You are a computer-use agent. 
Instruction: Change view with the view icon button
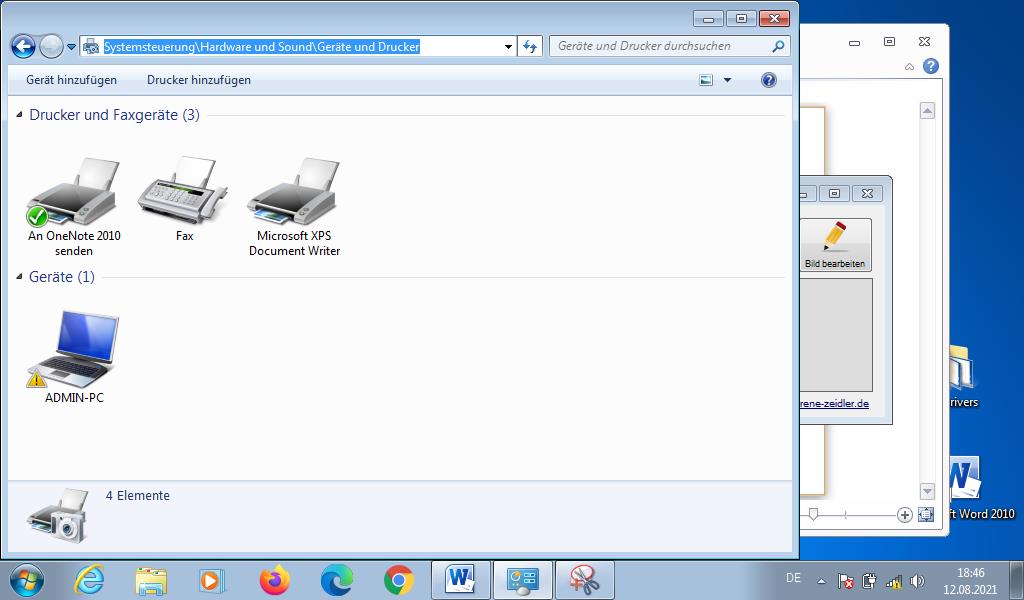click(x=706, y=80)
